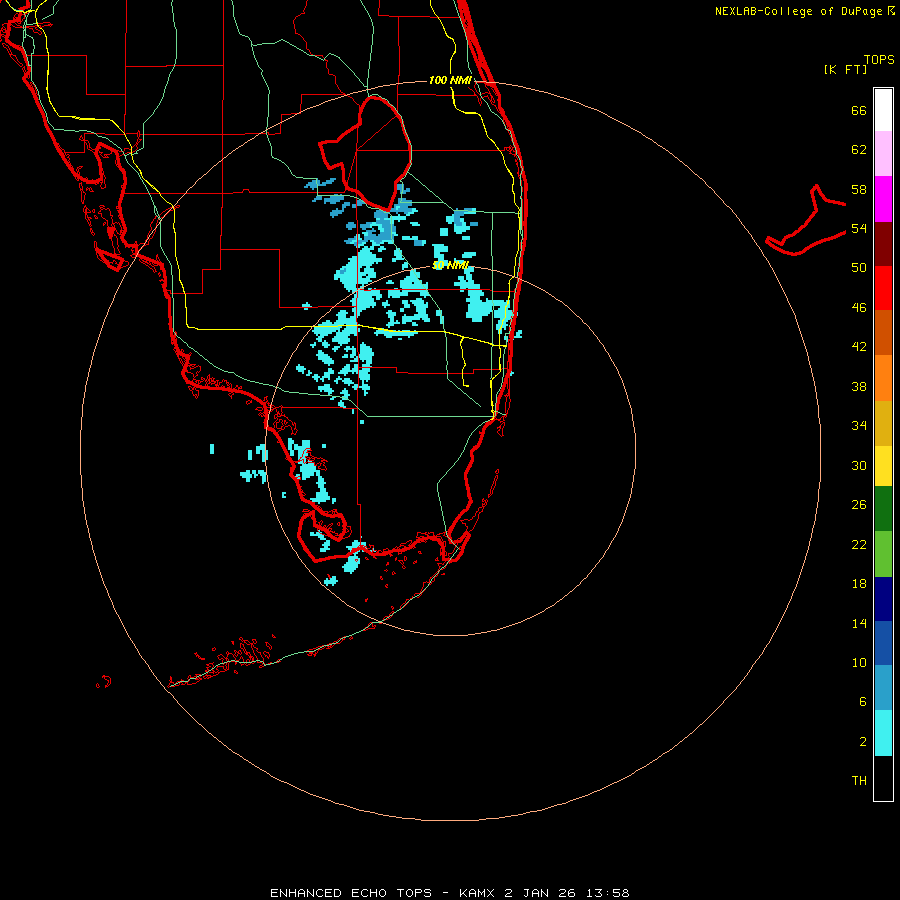Click the legend value '50'

click(859, 268)
